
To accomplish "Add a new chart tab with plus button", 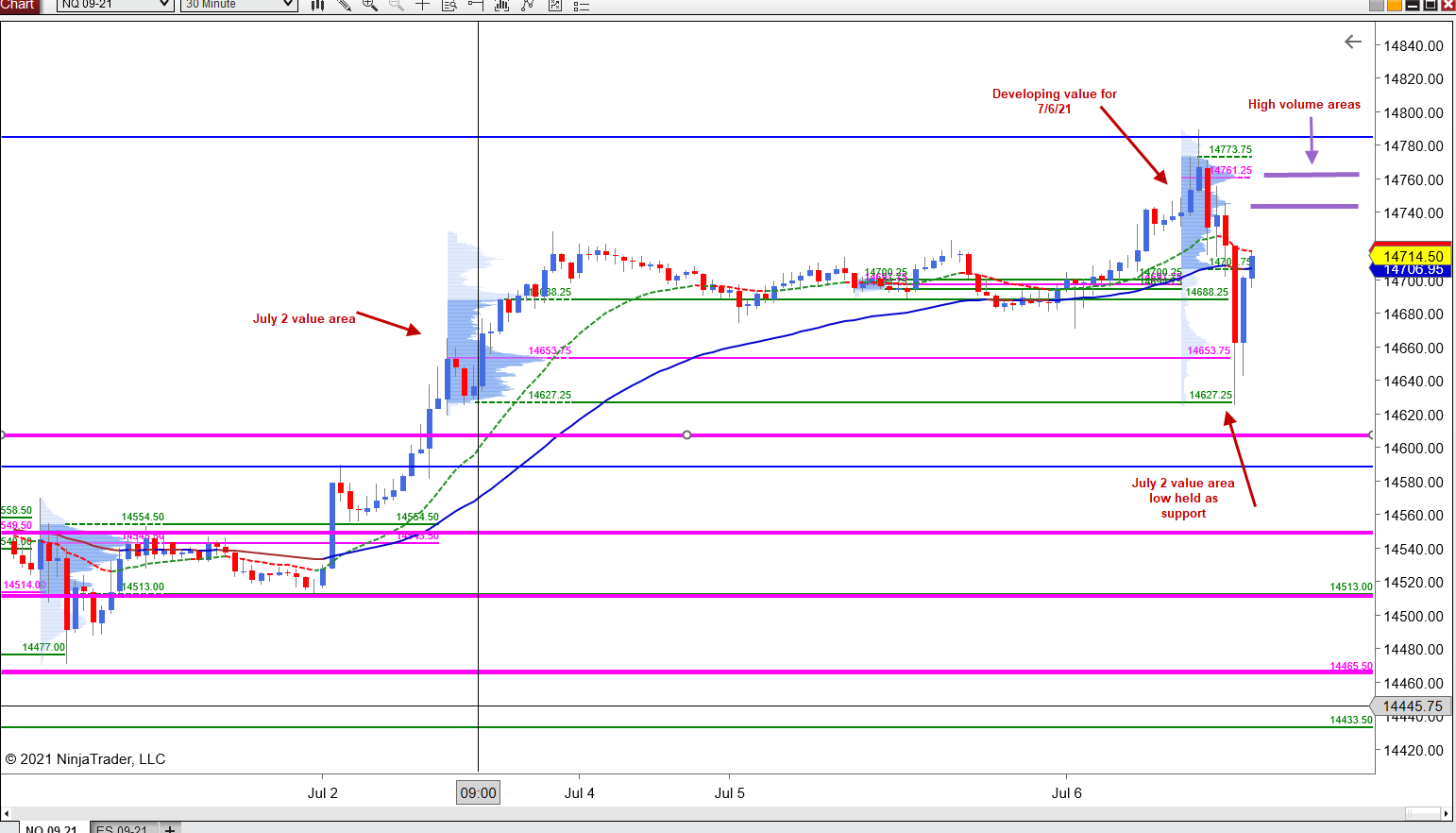I will (170, 828).
